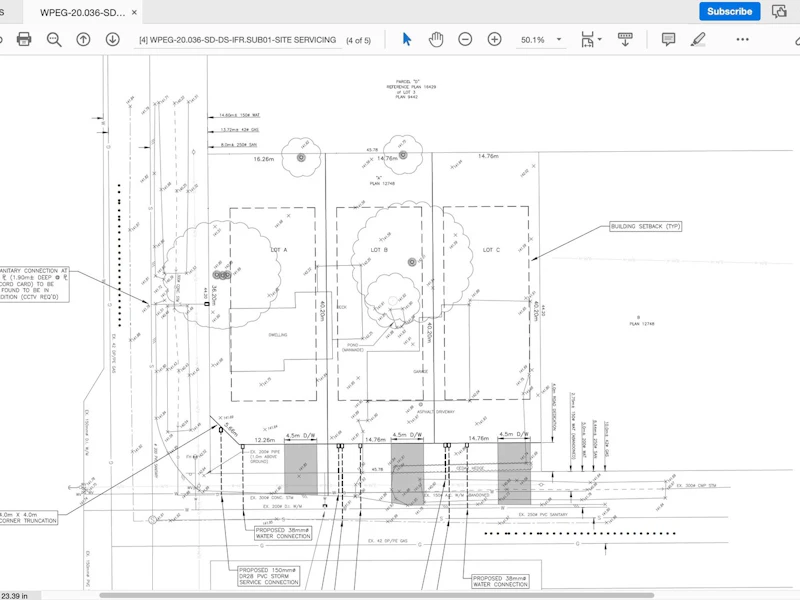Click the scrolling mode toolbar icon
The width and height of the screenshot is (800, 600).
point(625,39)
